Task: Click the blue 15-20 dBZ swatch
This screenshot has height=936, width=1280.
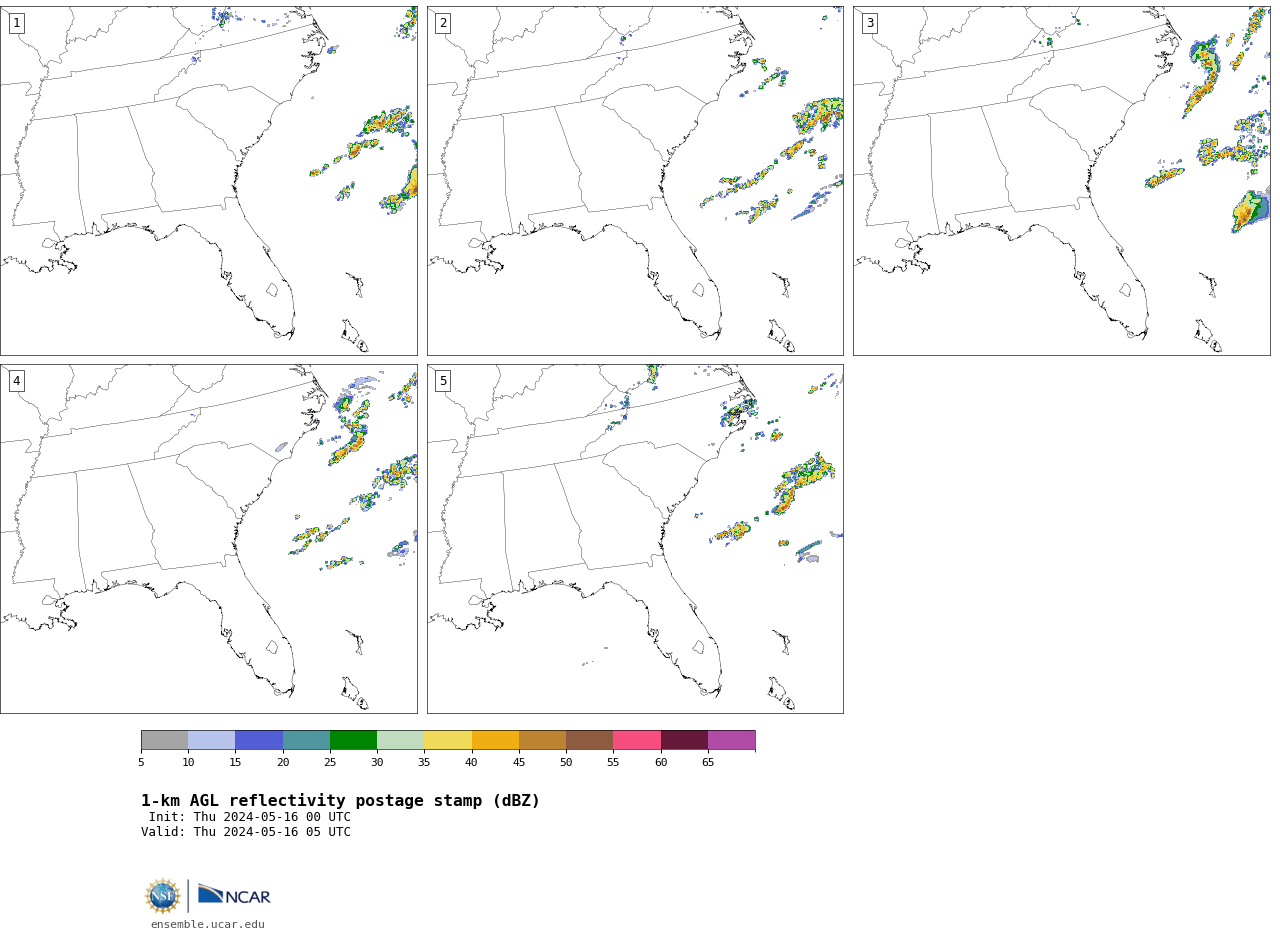Action: click(x=259, y=740)
